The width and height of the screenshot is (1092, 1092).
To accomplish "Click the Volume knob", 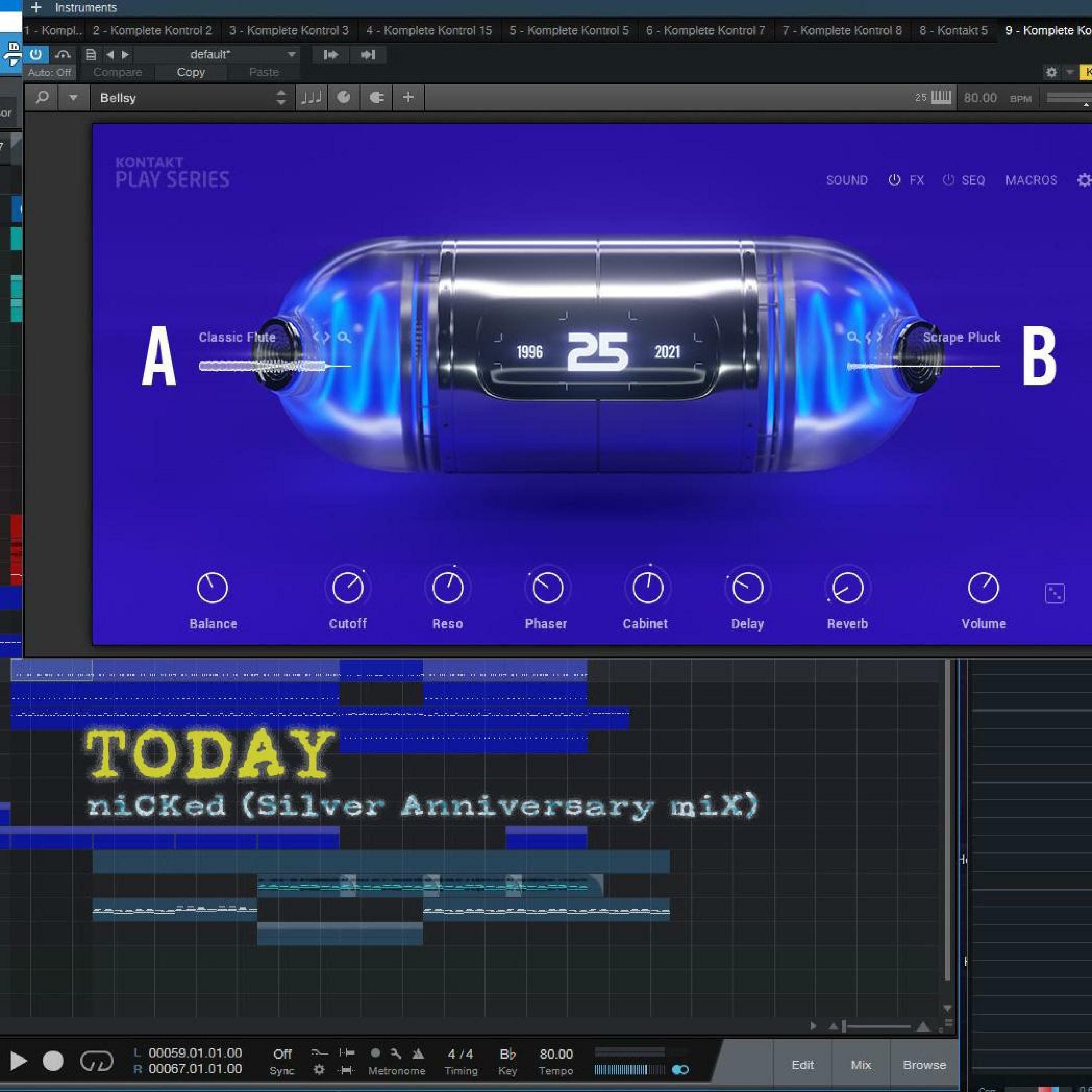I will click(984, 588).
